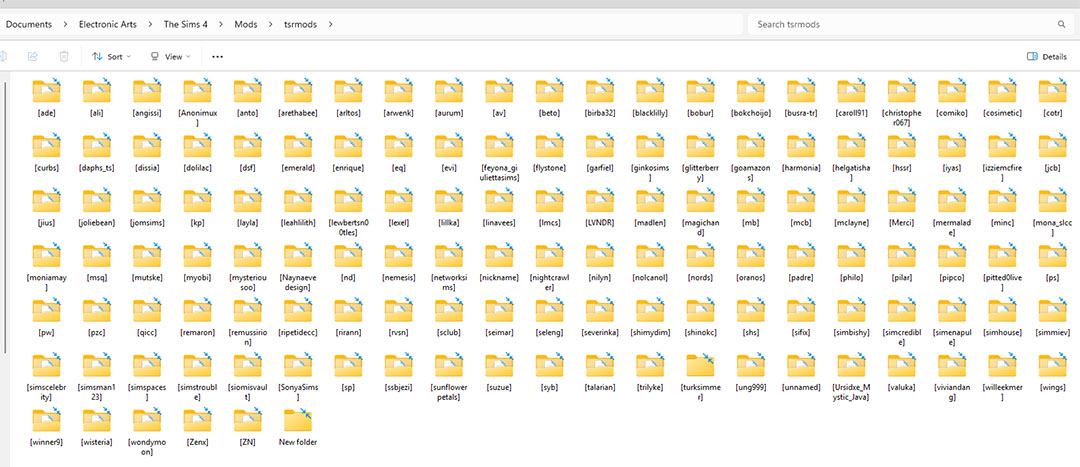The height and width of the screenshot is (467, 1080).
Task: Open the [ade] folder
Action: tap(45, 93)
